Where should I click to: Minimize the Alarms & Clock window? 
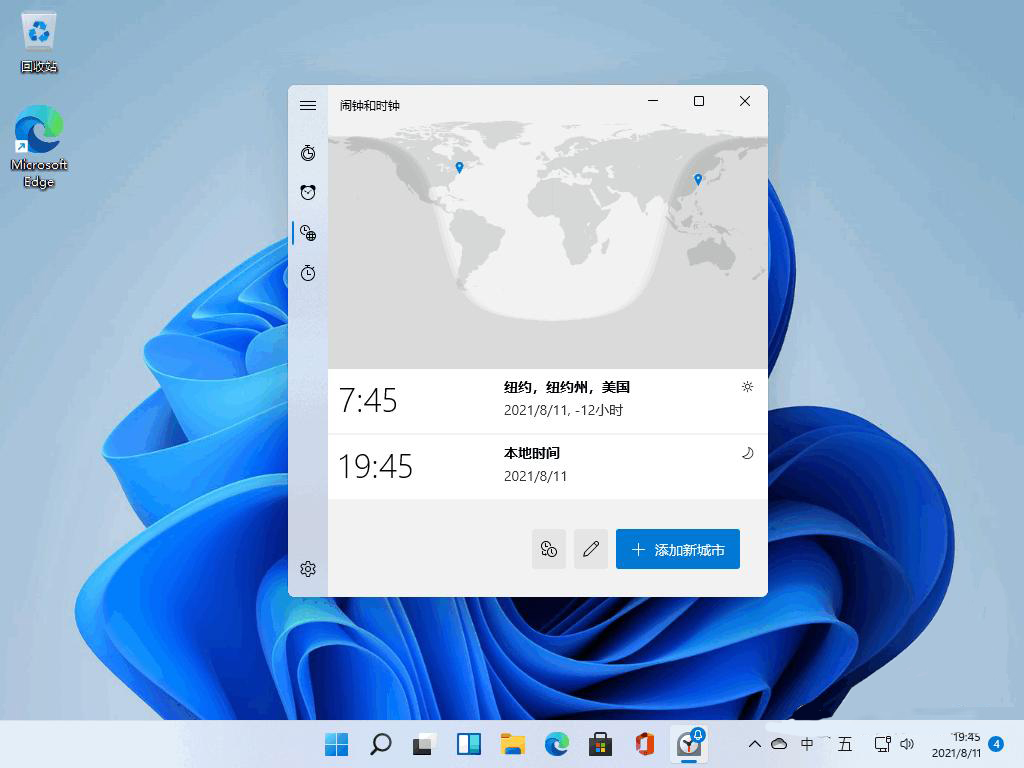(x=652, y=101)
